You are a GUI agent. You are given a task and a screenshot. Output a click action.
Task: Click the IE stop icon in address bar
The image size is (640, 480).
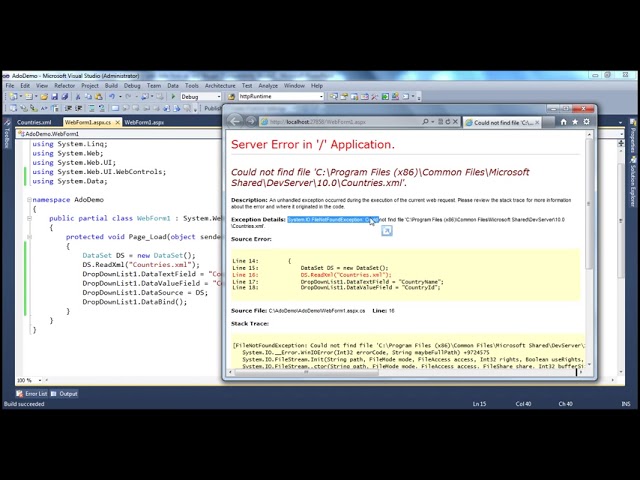click(456, 122)
